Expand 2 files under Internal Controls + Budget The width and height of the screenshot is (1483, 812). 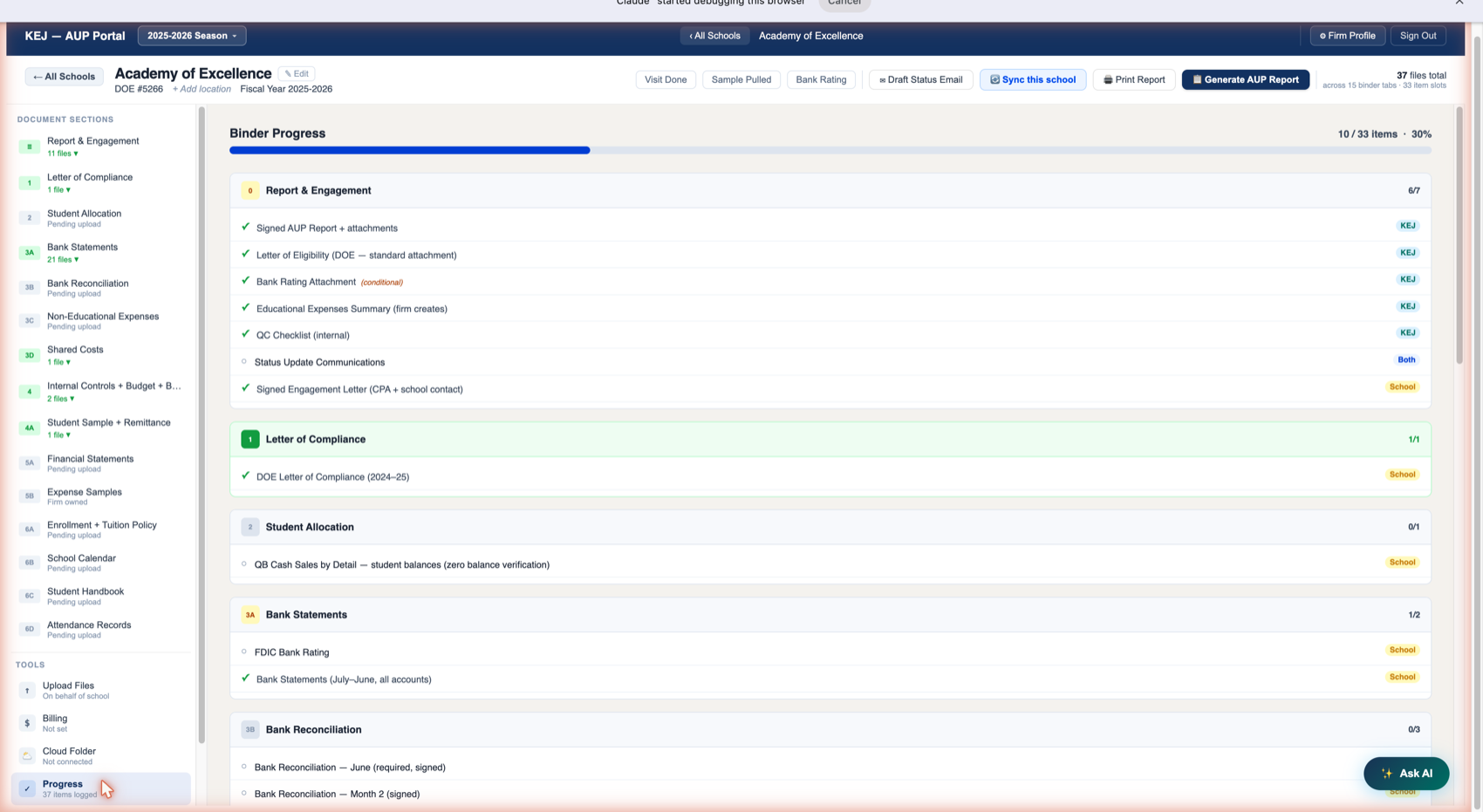tap(61, 399)
